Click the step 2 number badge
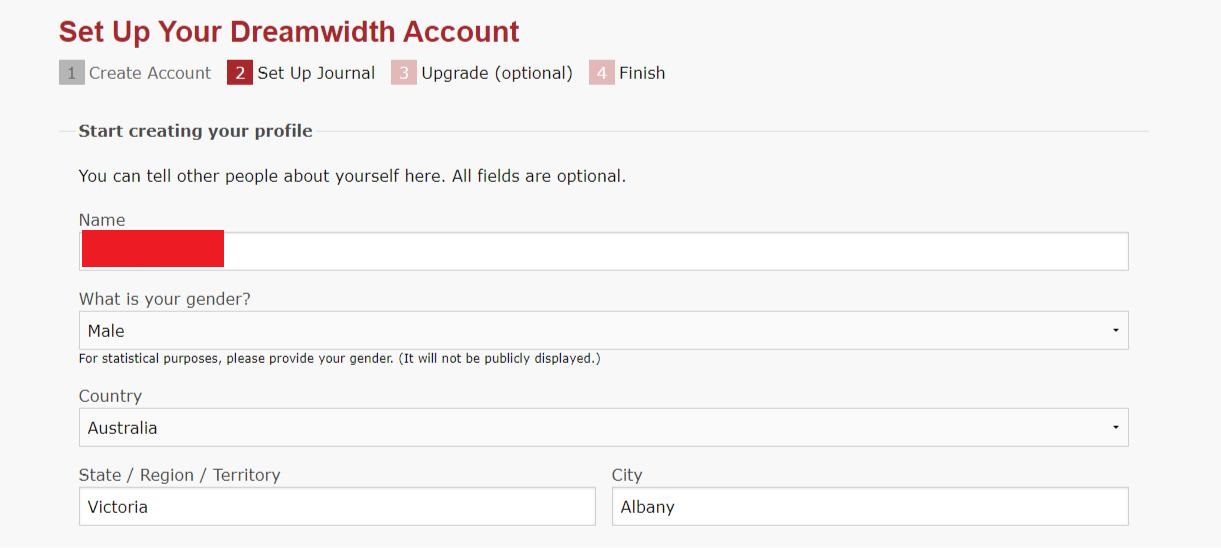 [240, 73]
